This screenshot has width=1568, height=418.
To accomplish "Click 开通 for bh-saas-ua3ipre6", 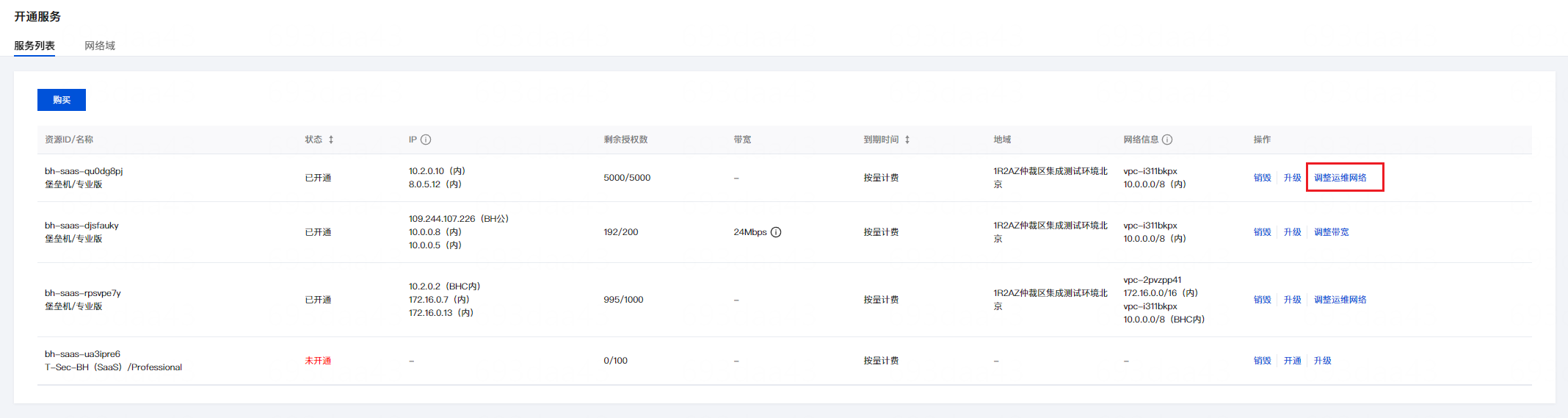I will tap(1292, 361).
